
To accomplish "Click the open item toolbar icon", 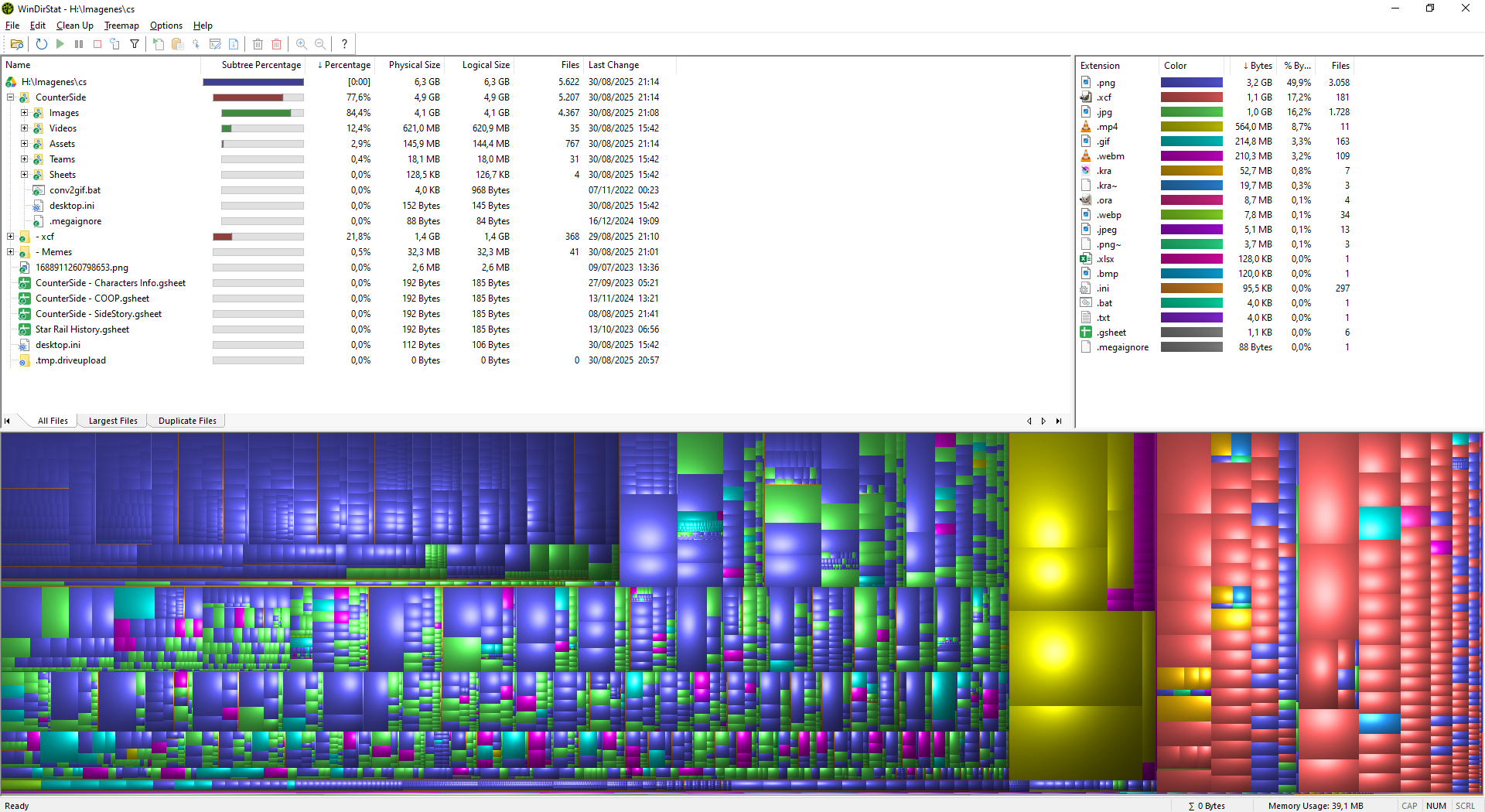I will pos(159,44).
